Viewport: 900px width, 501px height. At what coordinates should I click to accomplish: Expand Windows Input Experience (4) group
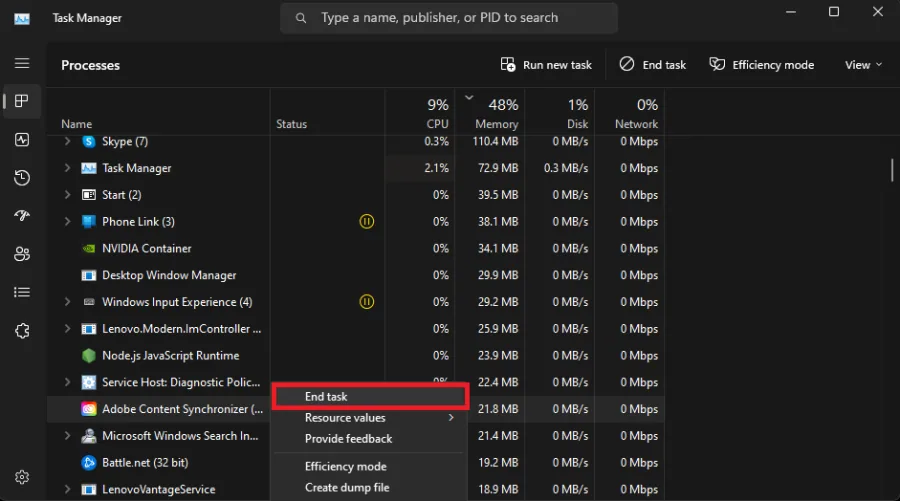67,302
